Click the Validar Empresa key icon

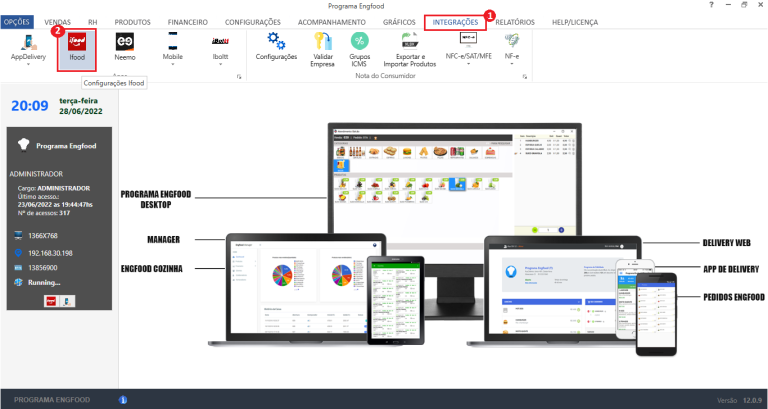[322, 41]
